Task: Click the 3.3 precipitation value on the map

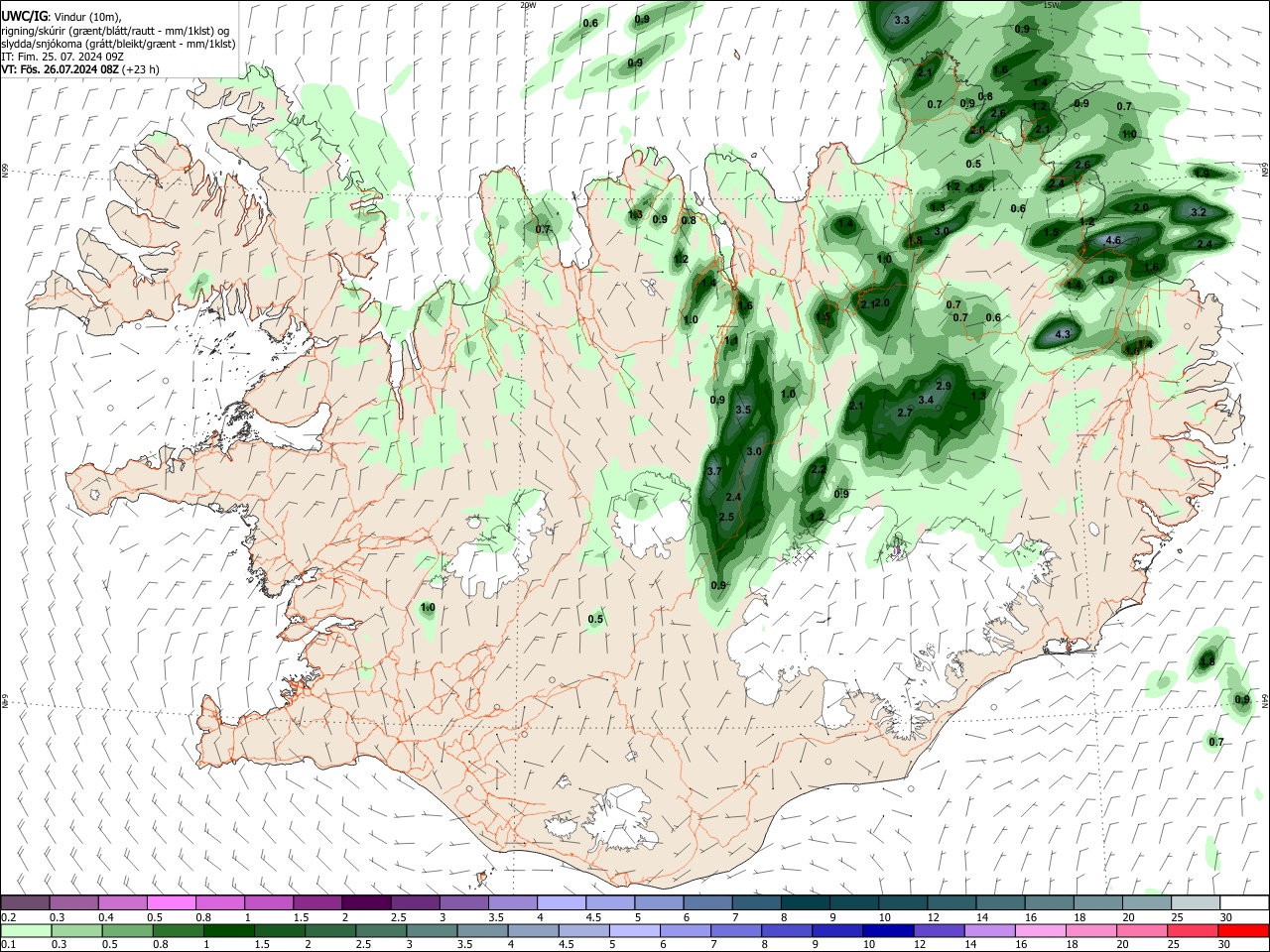Action: click(902, 20)
